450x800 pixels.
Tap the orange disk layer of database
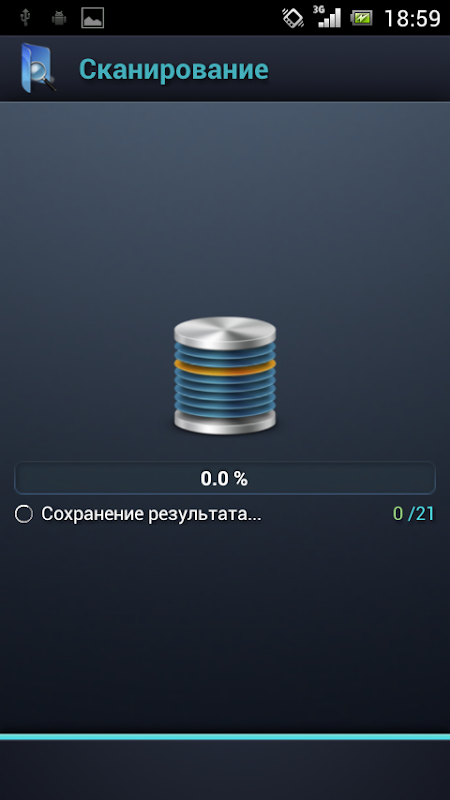225,367
